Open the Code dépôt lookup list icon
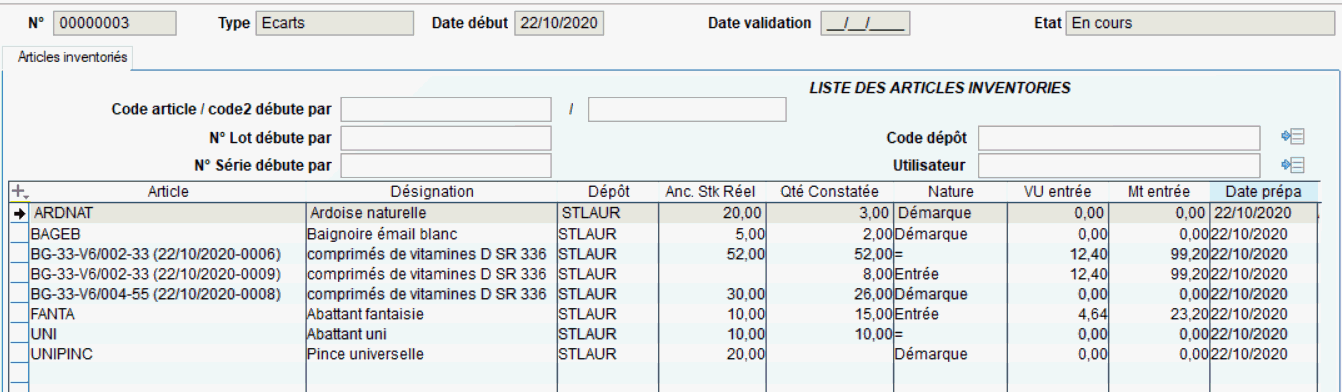 point(1294,137)
